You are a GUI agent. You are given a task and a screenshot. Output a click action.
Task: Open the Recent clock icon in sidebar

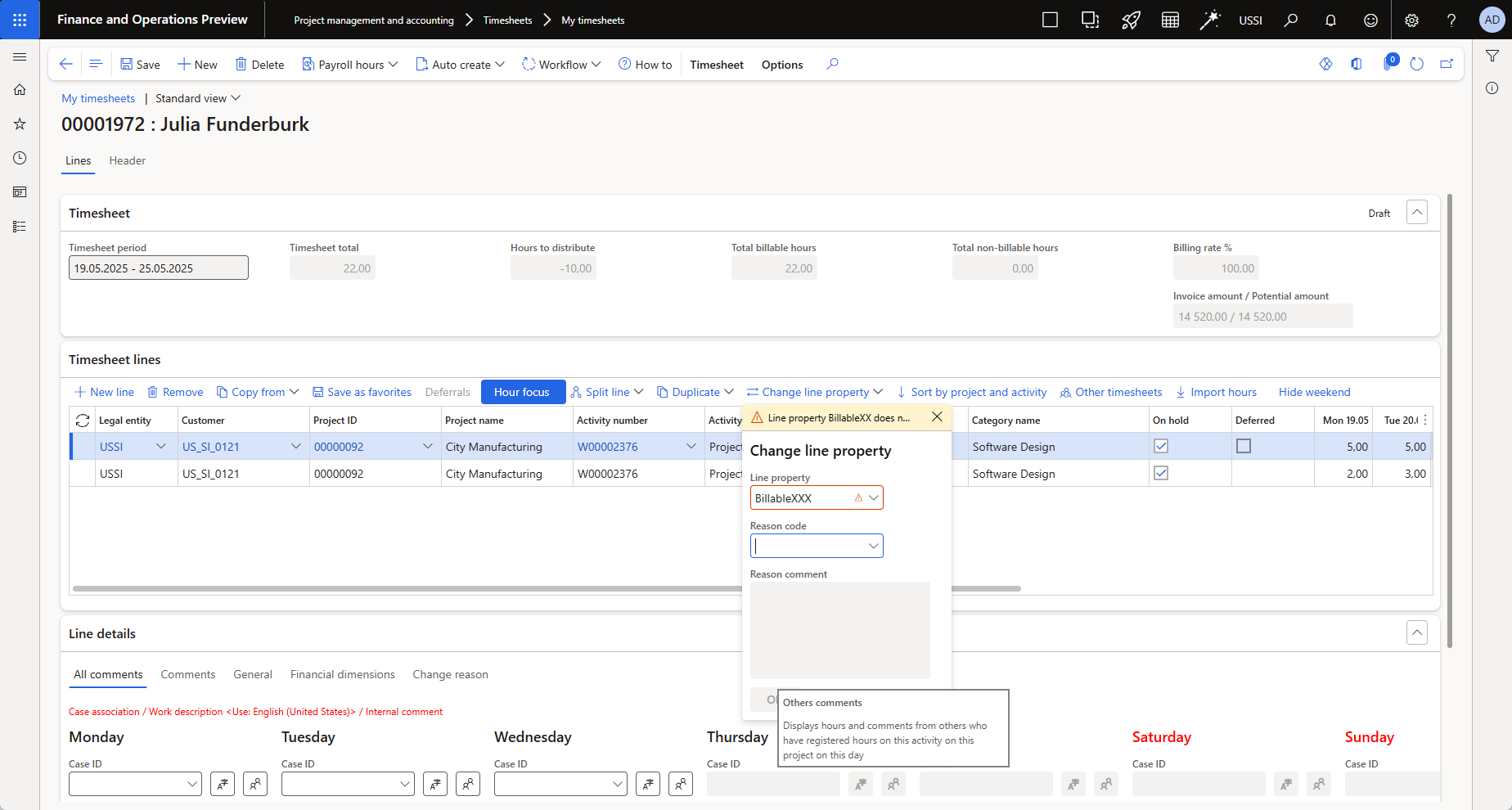coord(20,158)
